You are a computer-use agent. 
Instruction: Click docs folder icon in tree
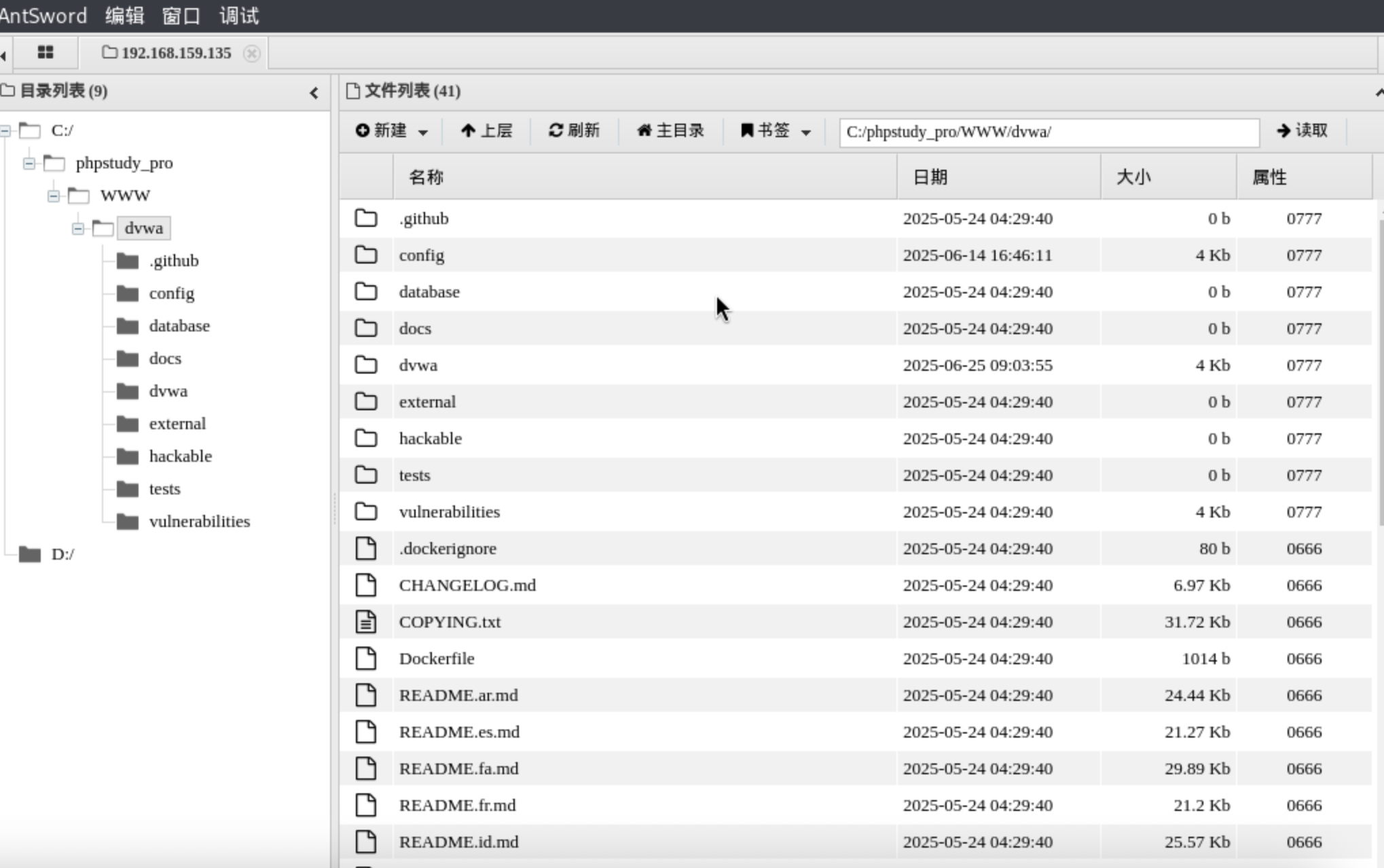[x=128, y=359]
